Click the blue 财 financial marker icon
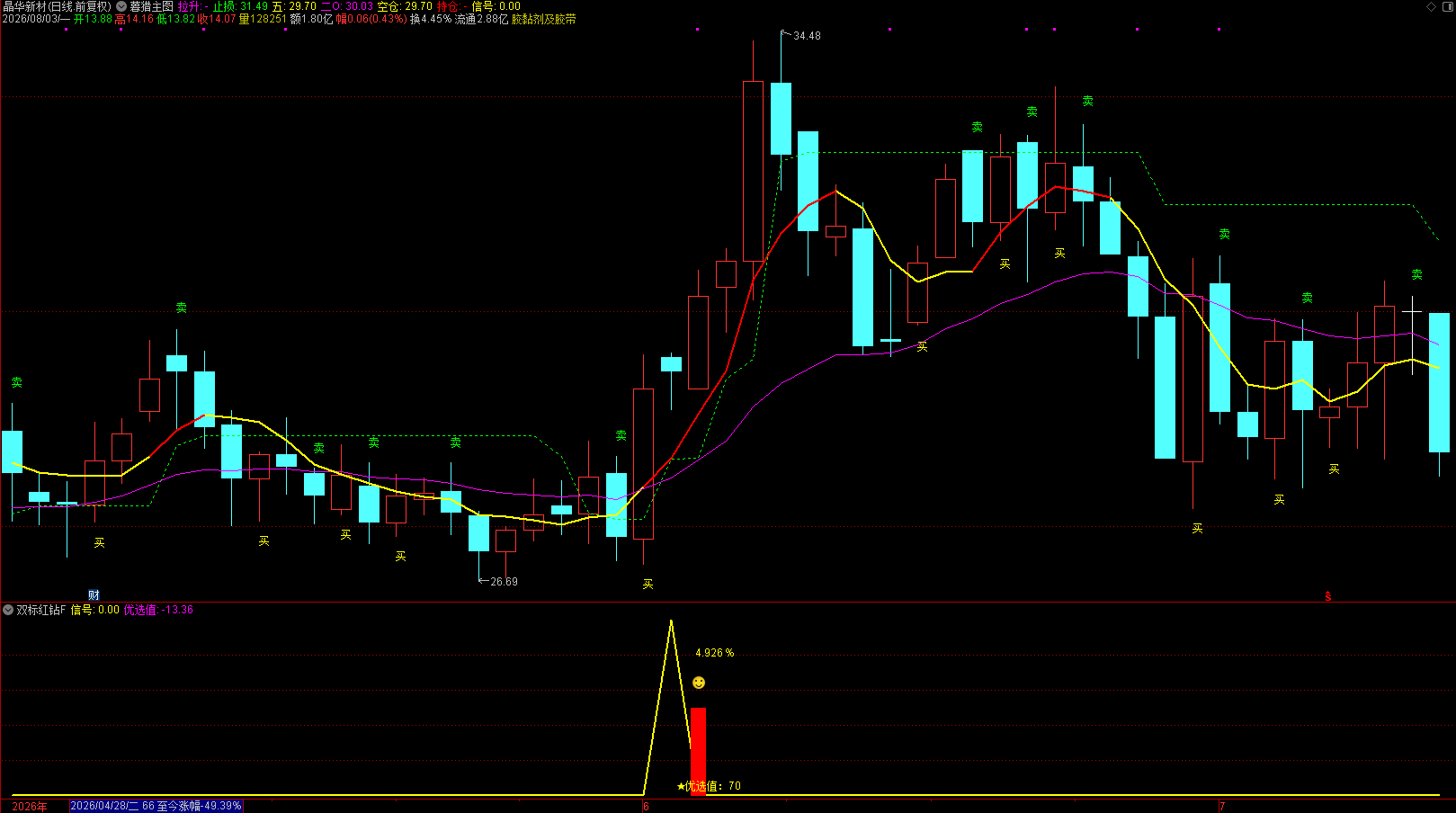This screenshot has width=1456, height=813. [94, 594]
